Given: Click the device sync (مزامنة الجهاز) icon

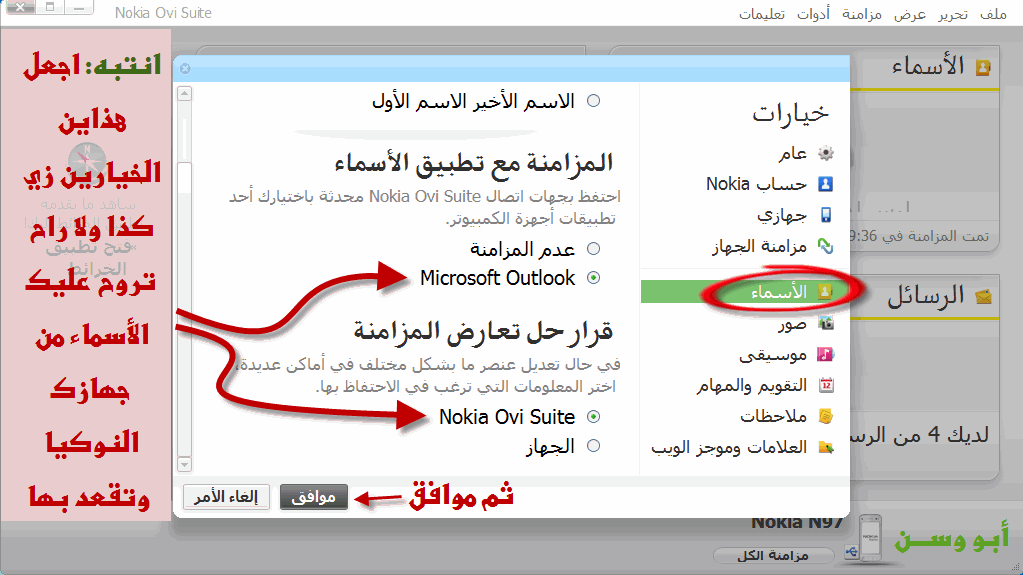Looking at the screenshot, I should (x=826, y=246).
